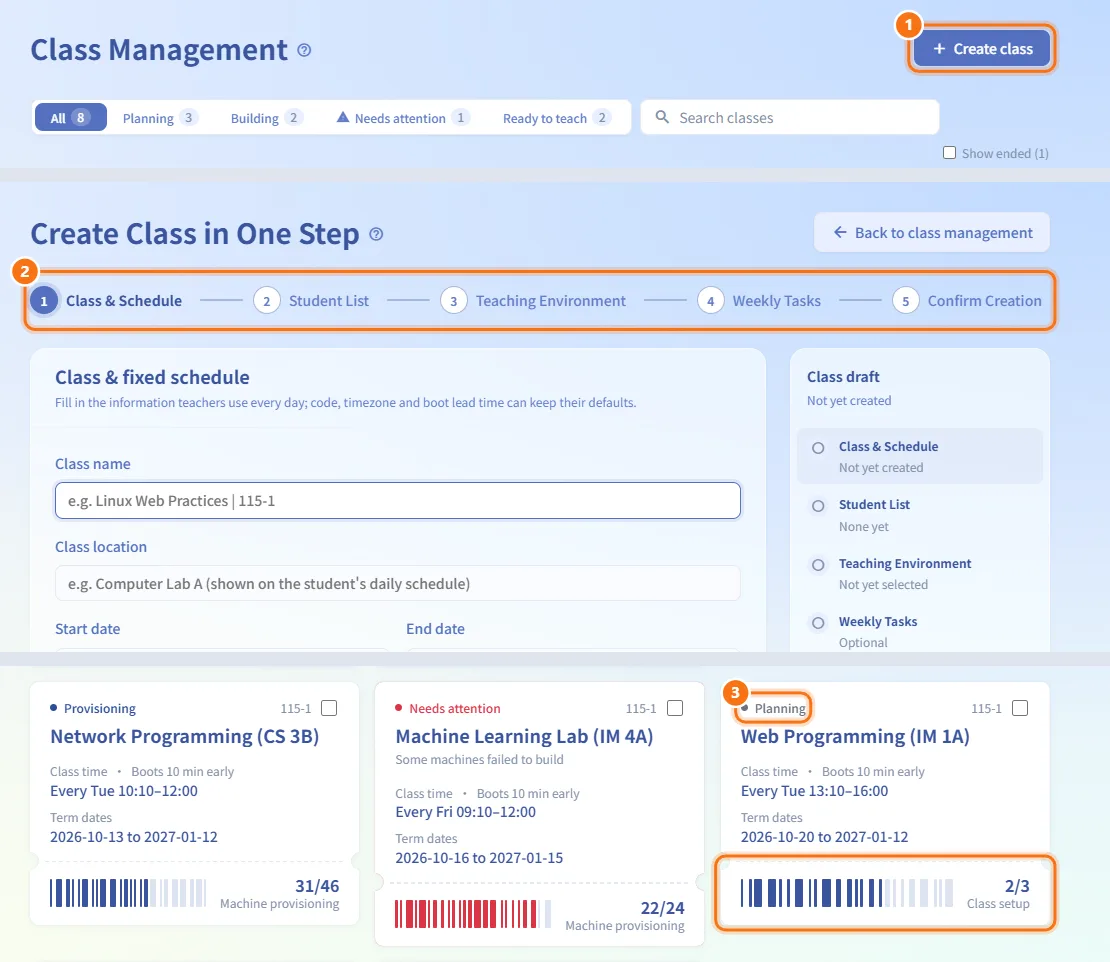
Task: Go to step 4 Weekly Tasks
Action: point(759,301)
